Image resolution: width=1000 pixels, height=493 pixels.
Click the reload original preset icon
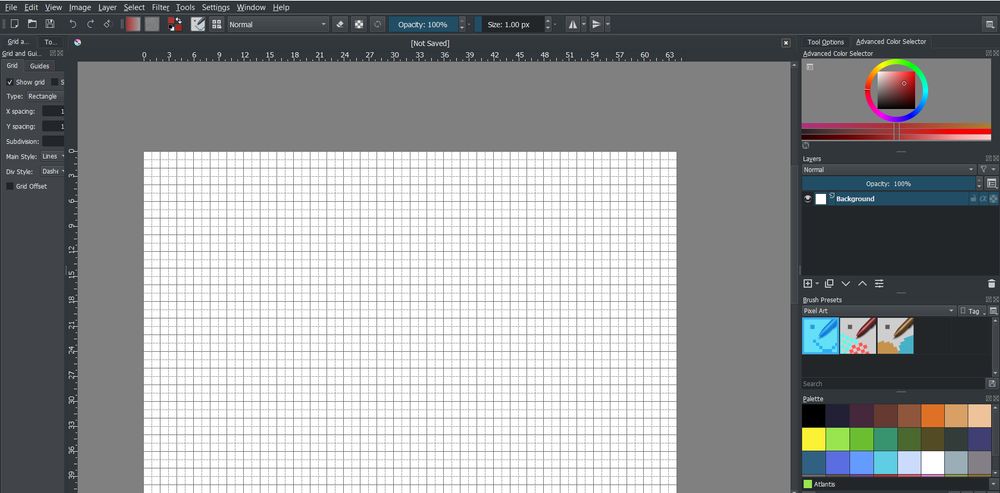378,24
